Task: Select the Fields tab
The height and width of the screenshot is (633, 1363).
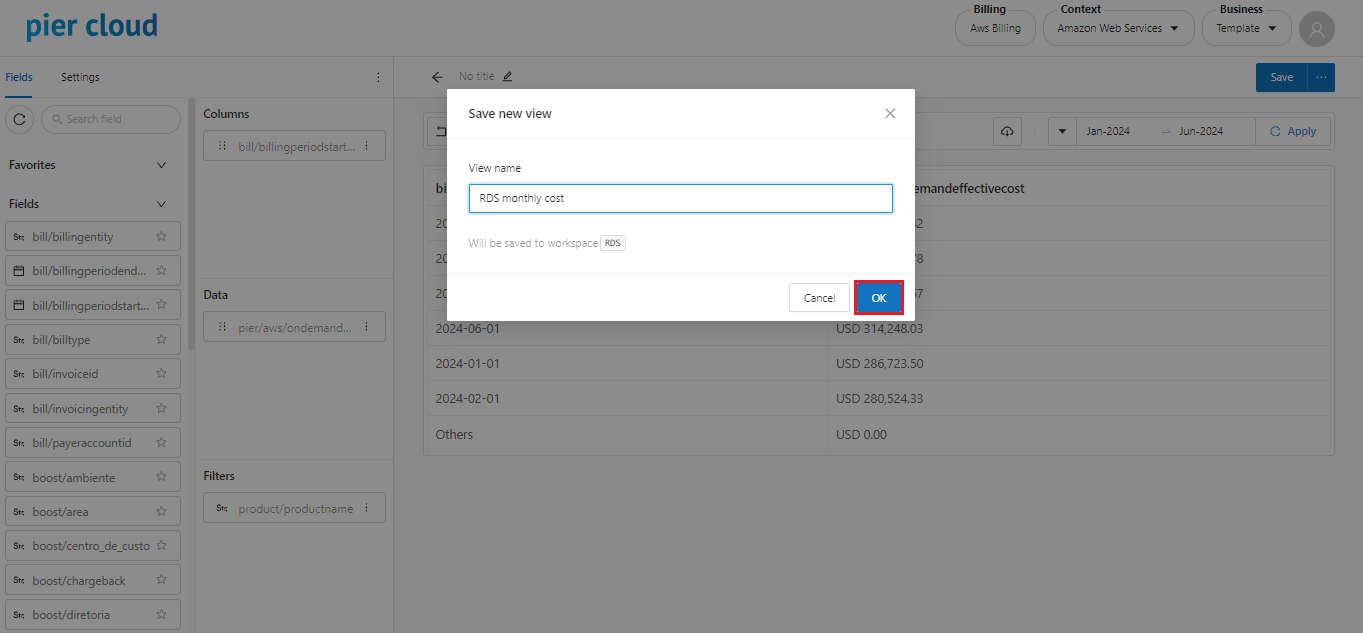Action: [x=19, y=77]
